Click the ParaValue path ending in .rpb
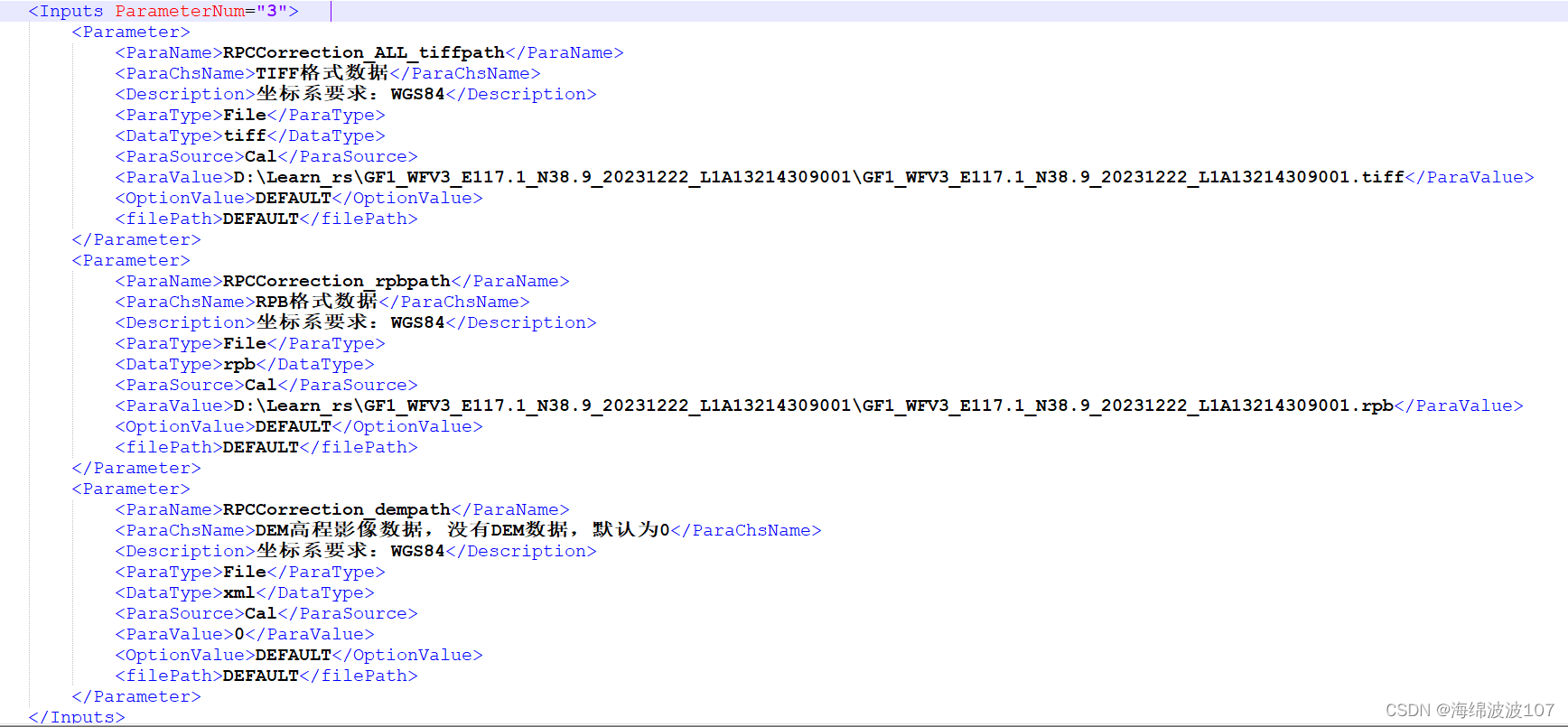 coord(814,405)
